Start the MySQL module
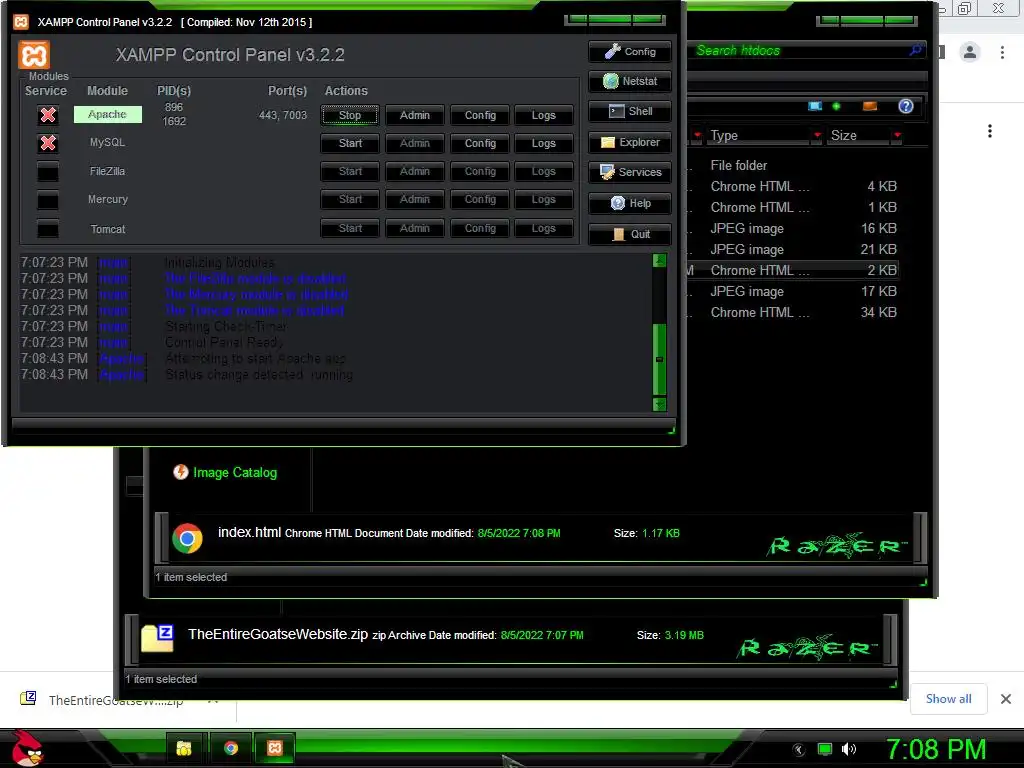 pyautogui.click(x=349, y=143)
